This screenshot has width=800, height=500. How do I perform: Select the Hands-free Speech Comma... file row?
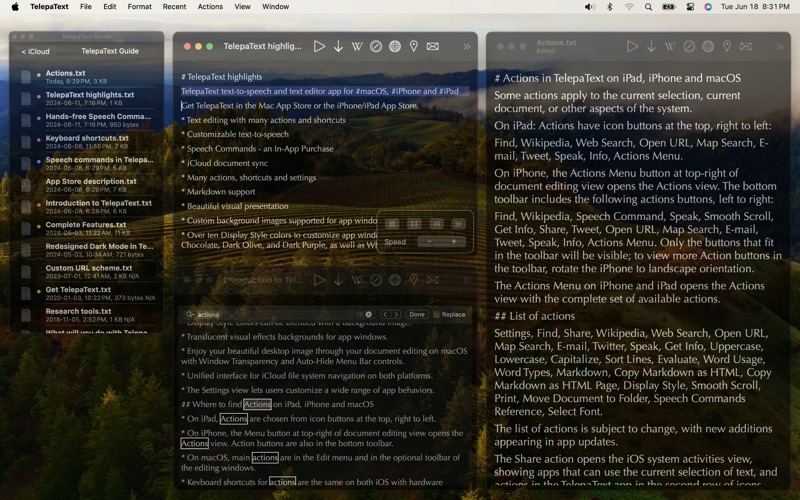pyautogui.click(x=87, y=120)
